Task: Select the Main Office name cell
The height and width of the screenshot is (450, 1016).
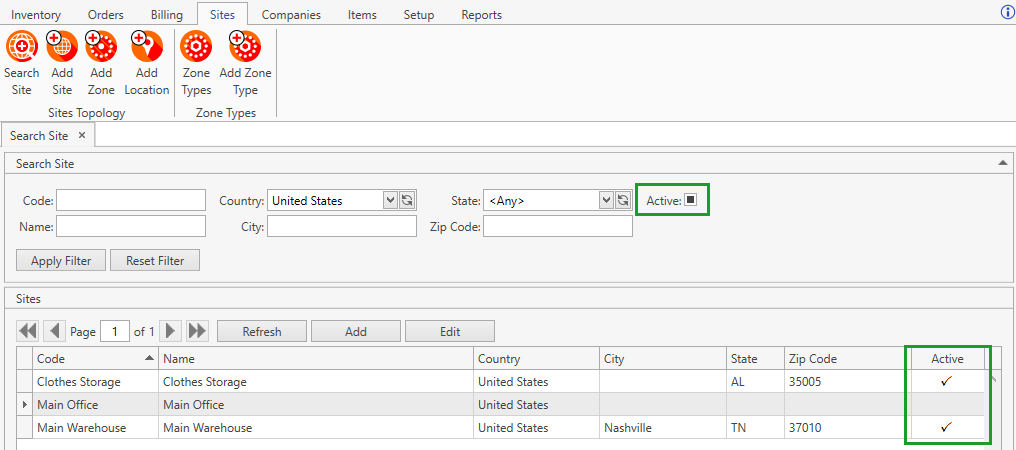Action: (x=316, y=405)
